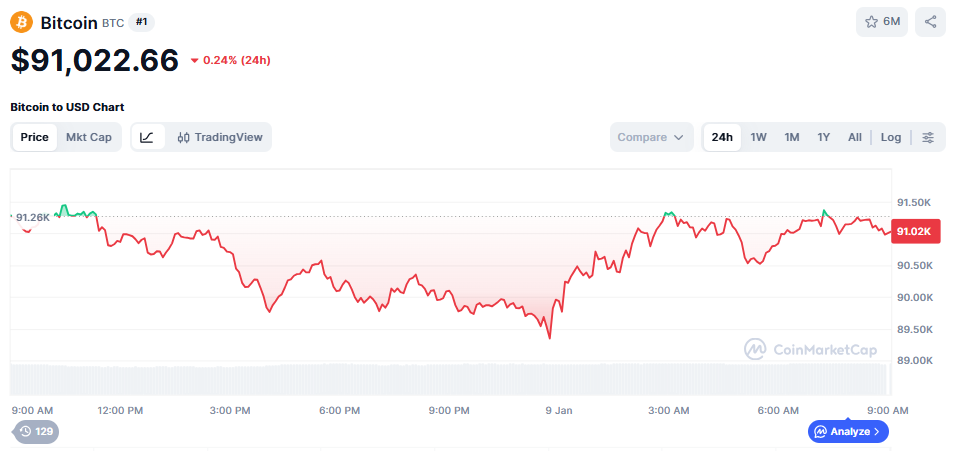Select the 1W time range tab
This screenshot has height=451, width=961.
coord(759,137)
